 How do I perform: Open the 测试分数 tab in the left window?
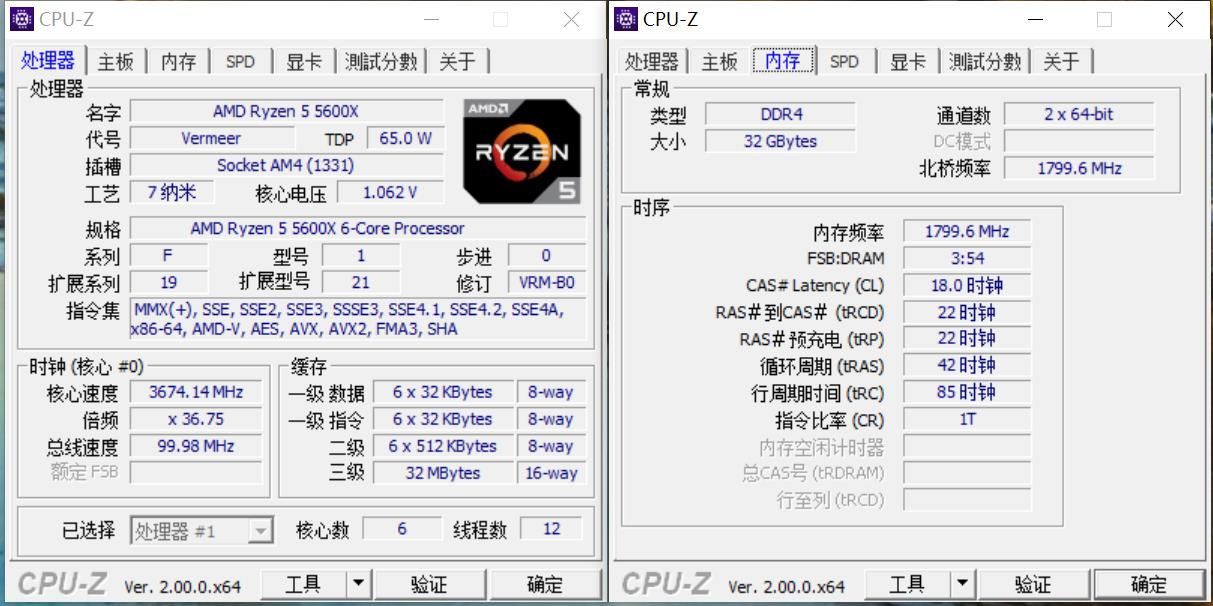pos(381,61)
